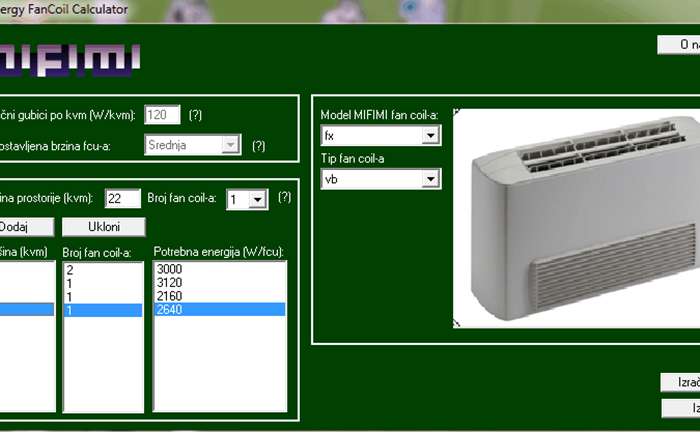Click the MIFIMI logo
The height and width of the screenshot is (432, 700).
coord(68,59)
